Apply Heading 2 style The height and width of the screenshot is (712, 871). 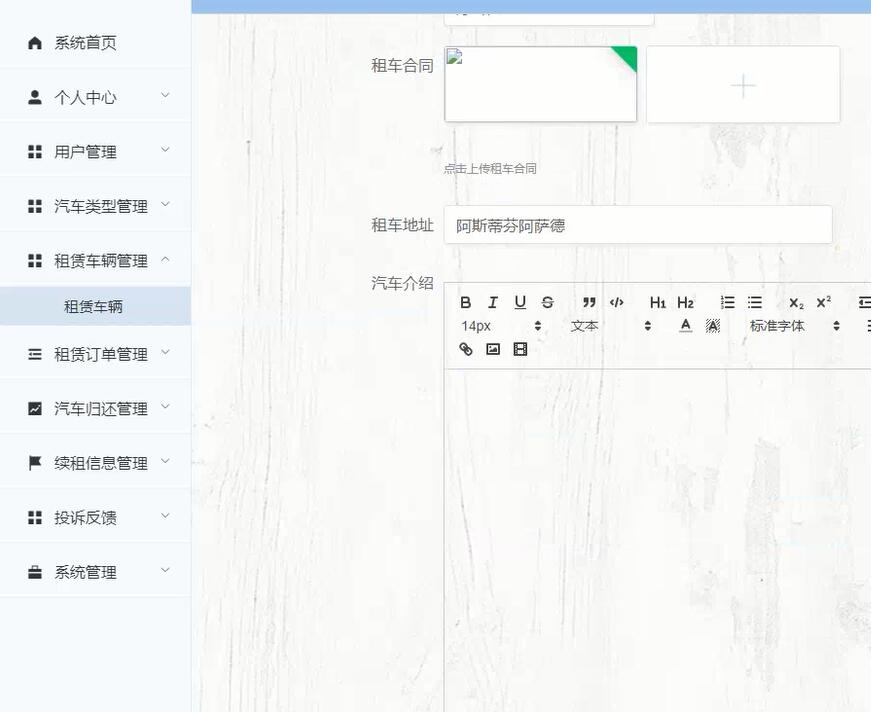click(x=685, y=302)
